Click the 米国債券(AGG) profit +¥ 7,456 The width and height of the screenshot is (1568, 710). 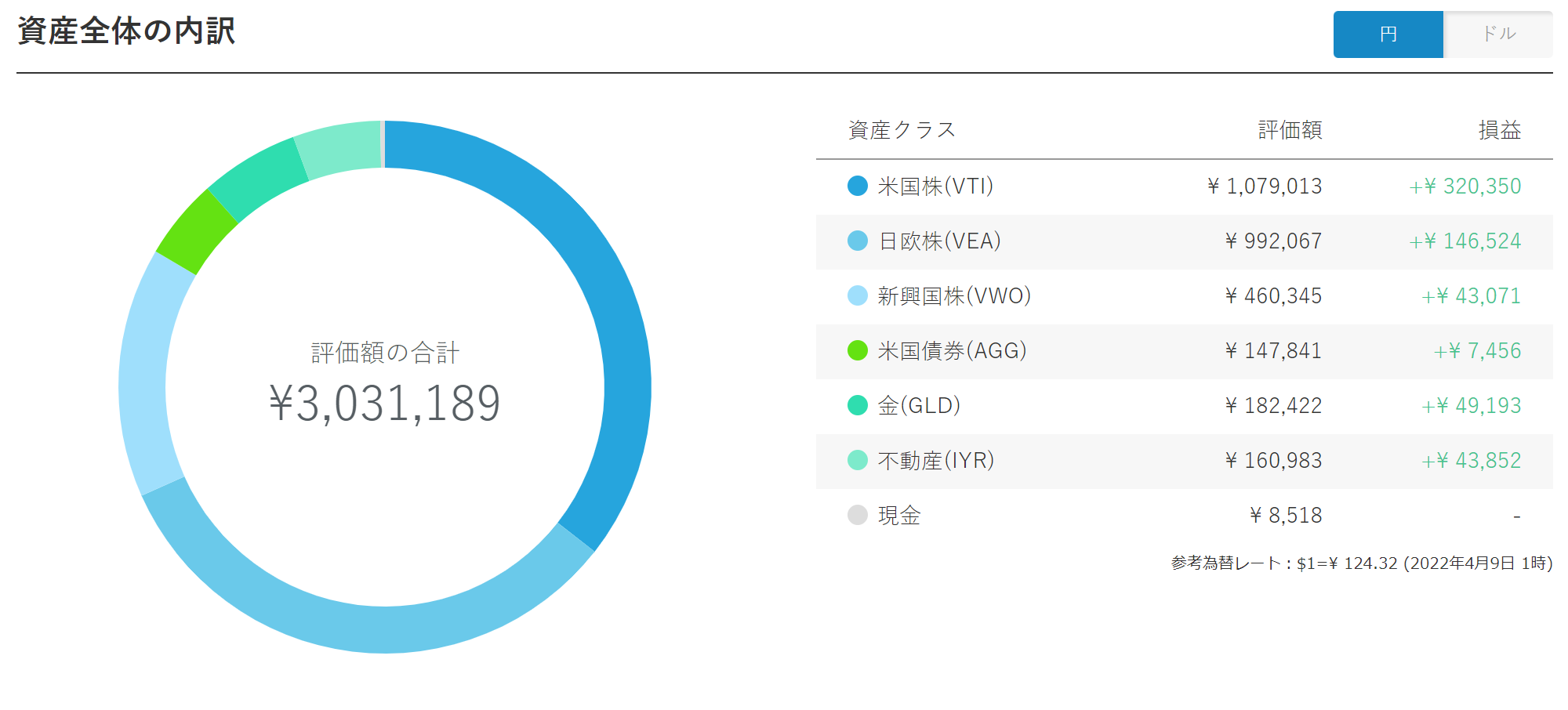pyautogui.click(x=1477, y=350)
